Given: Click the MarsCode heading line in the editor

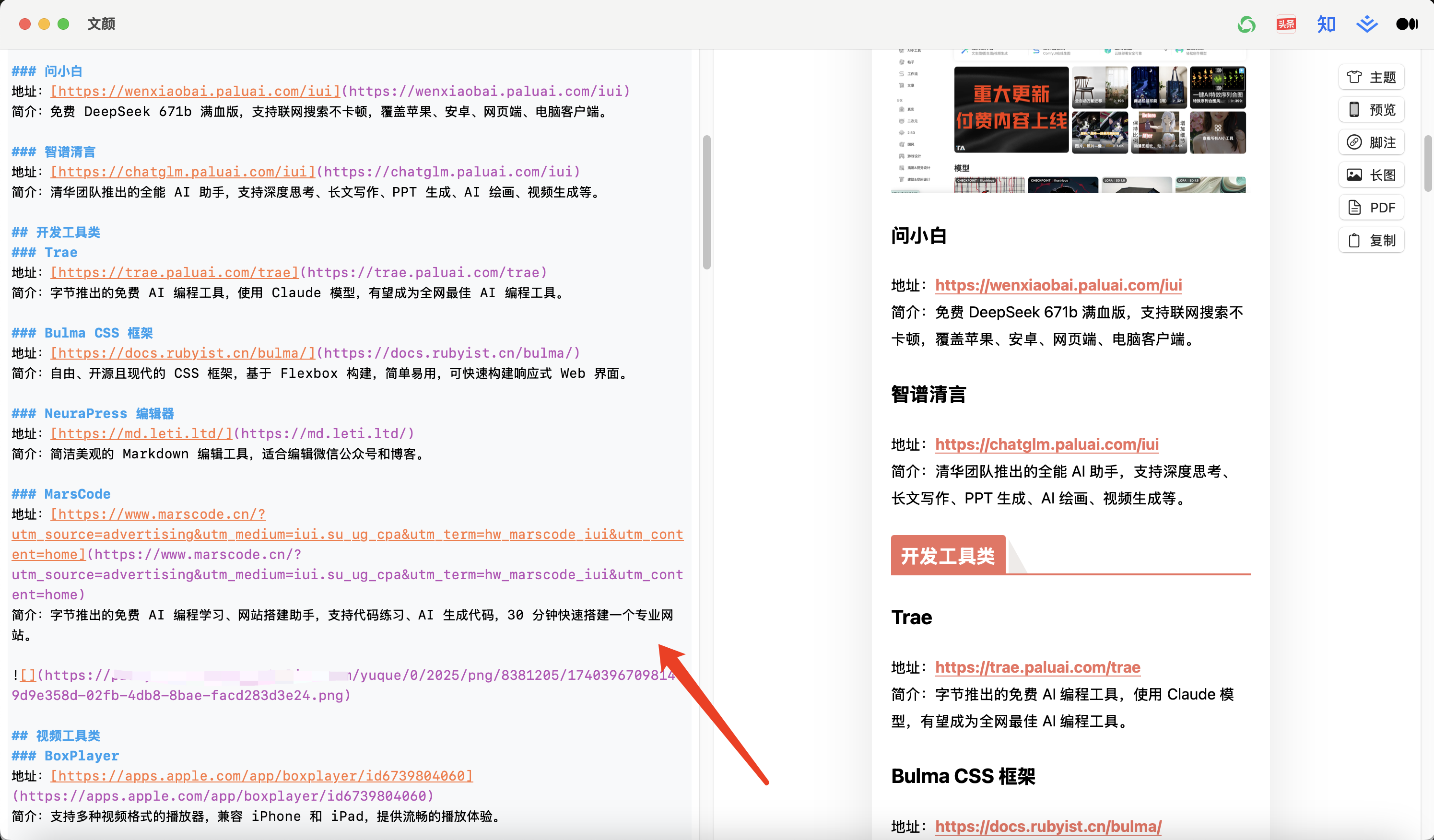Looking at the screenshot, I should coord(77,494).
